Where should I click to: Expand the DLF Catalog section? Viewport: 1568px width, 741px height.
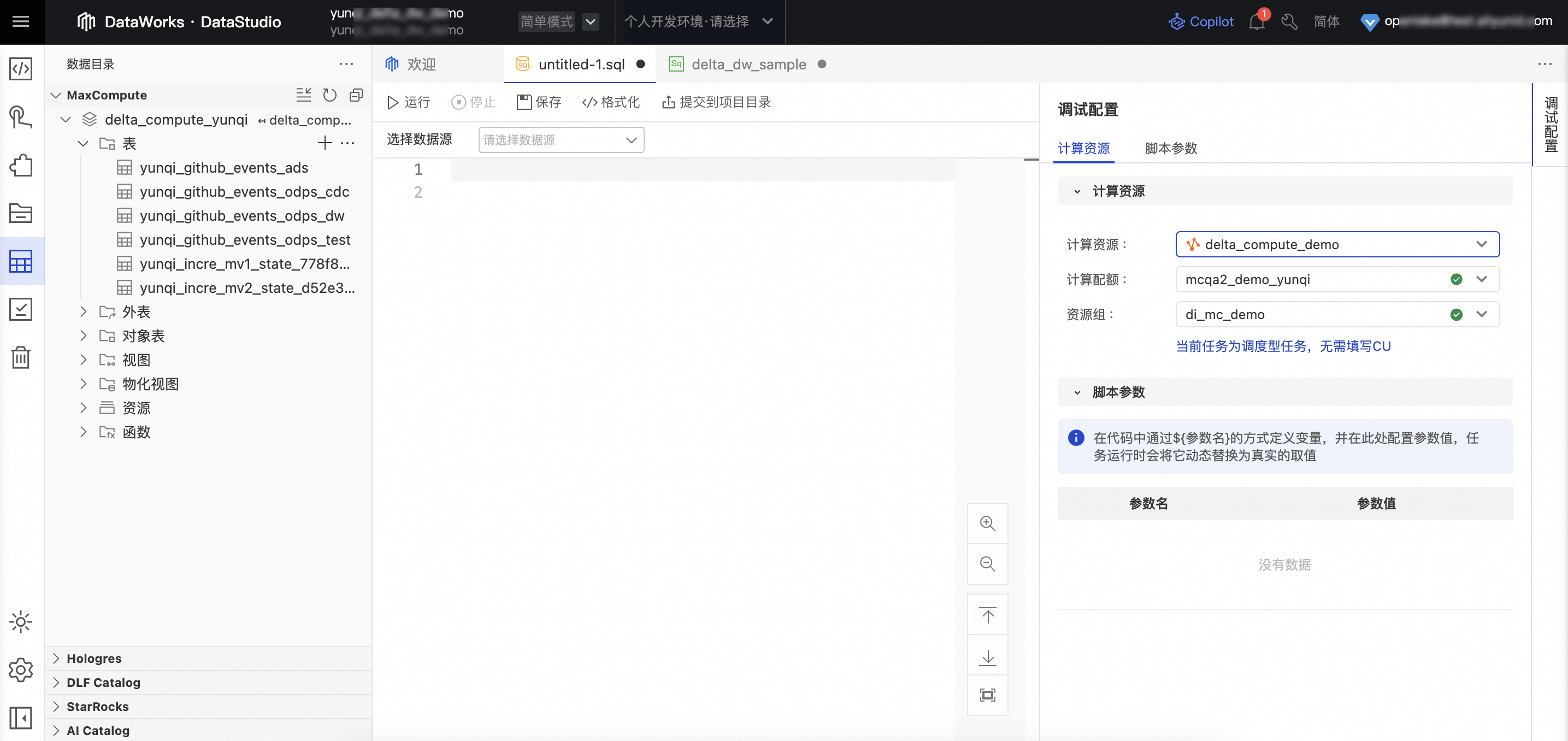(x=55, y=682)
